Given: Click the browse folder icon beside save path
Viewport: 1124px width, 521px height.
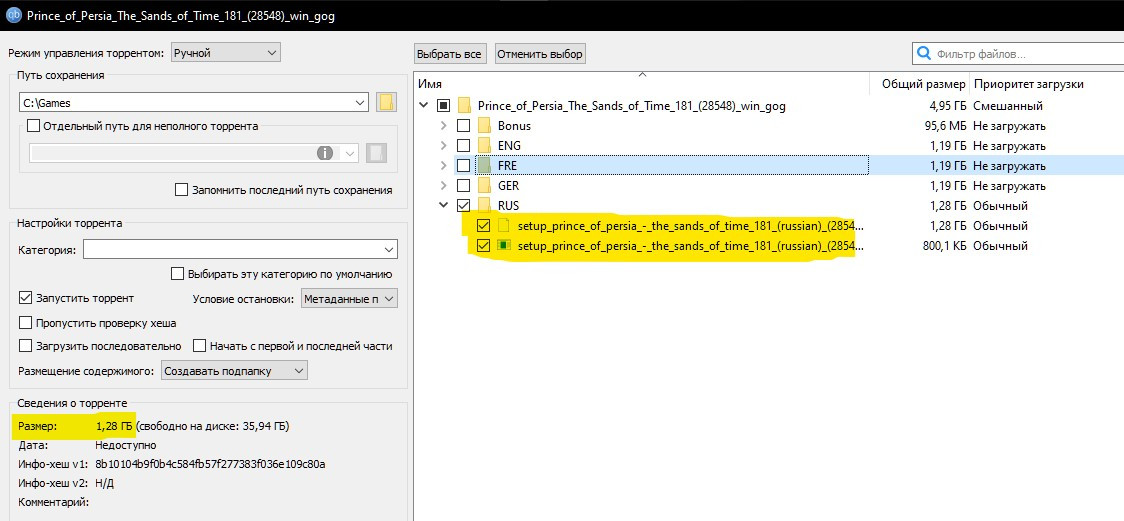Looking at the screenshot, I should (x=387, y=102).
